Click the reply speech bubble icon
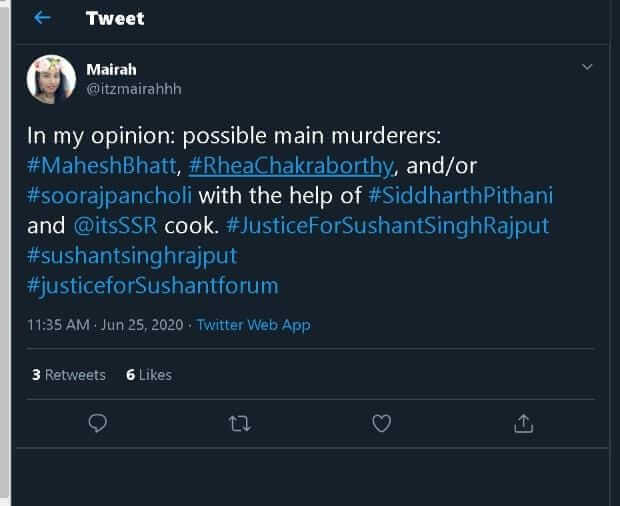The image size is (620, 506). point(97,424)
